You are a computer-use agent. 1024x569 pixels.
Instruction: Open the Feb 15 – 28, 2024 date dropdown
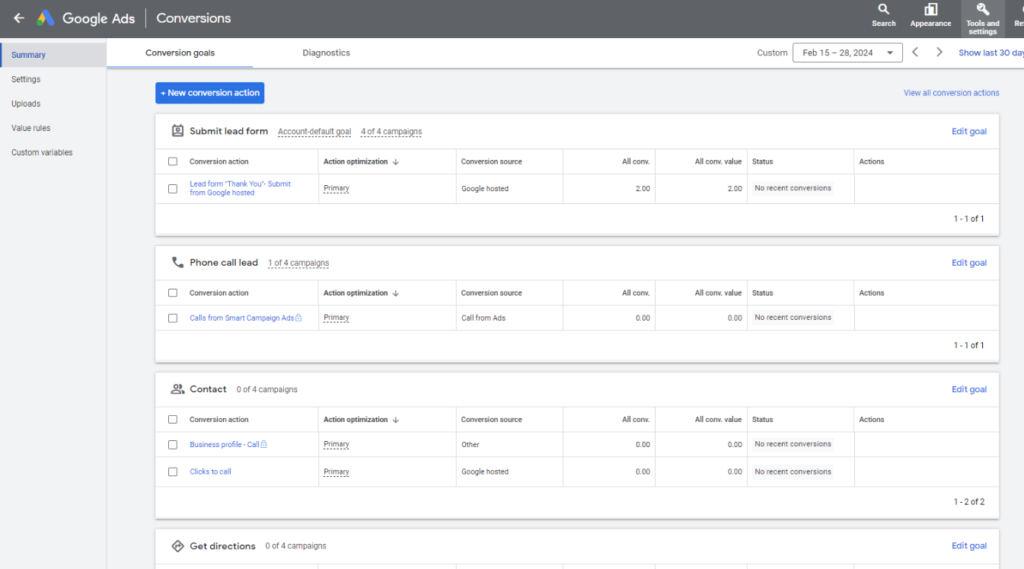[847, 53]
